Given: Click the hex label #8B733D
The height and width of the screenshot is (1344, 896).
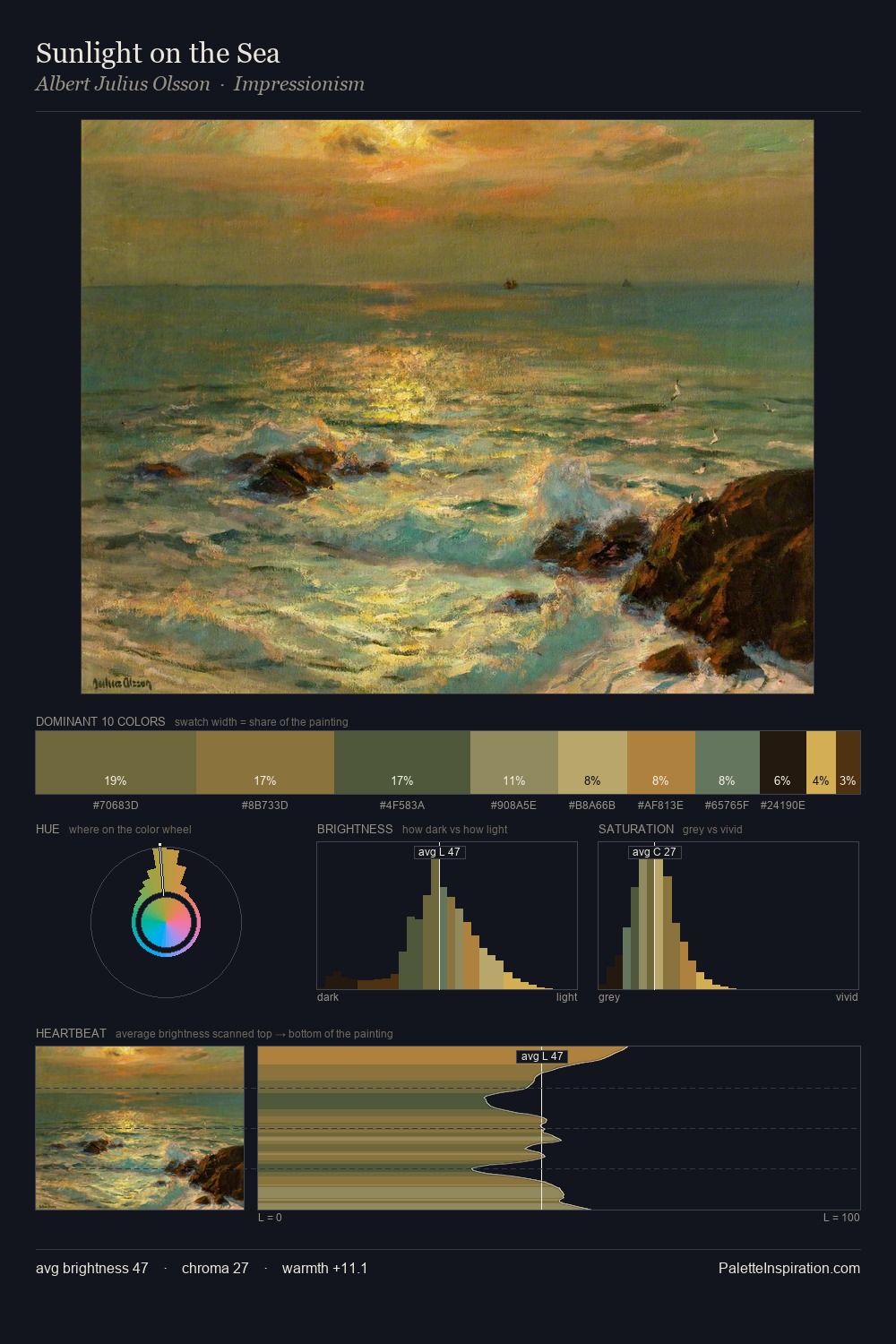Looking at the screenshot, I should pyautogui.click(x=265, y=806).
